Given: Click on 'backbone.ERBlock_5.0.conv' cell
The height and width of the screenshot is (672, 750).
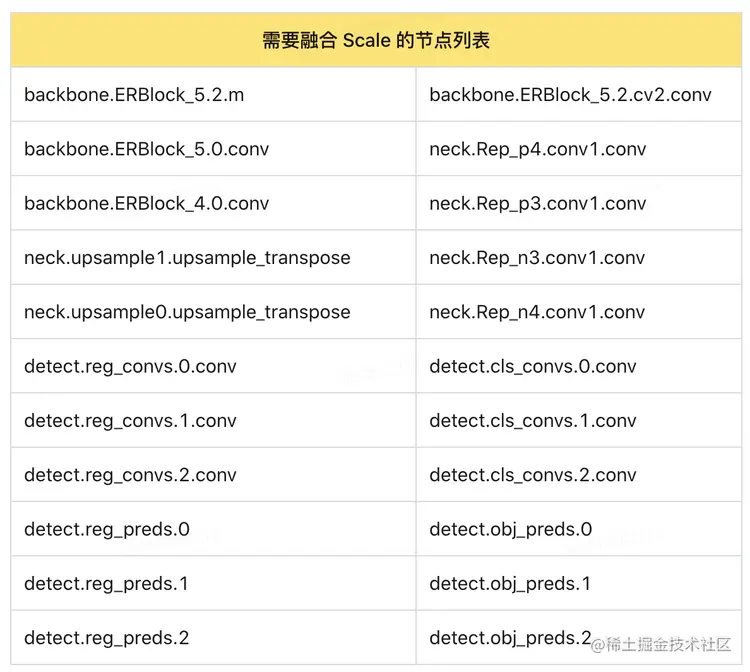Looking at the screenshot, I should coord(213,149).
